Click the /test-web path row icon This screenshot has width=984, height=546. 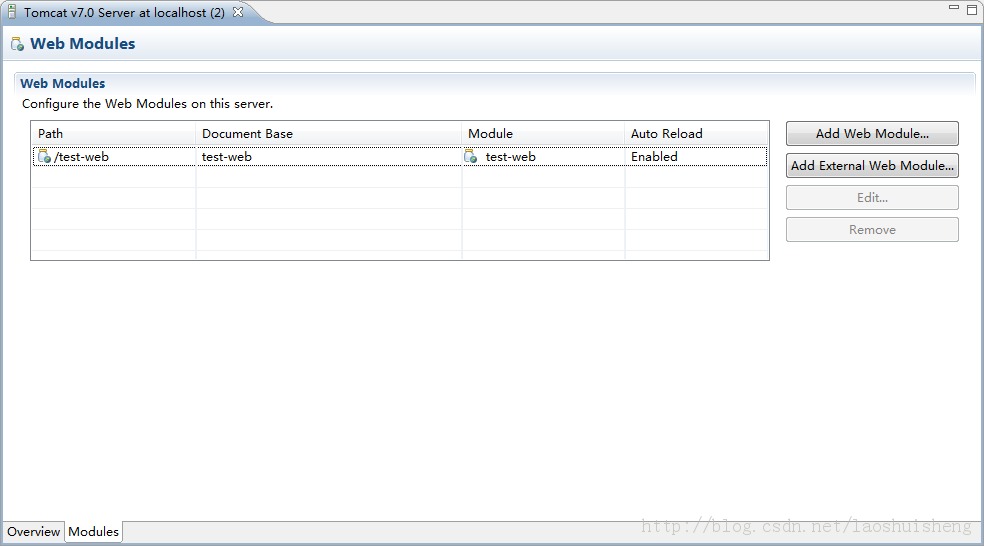44,156
